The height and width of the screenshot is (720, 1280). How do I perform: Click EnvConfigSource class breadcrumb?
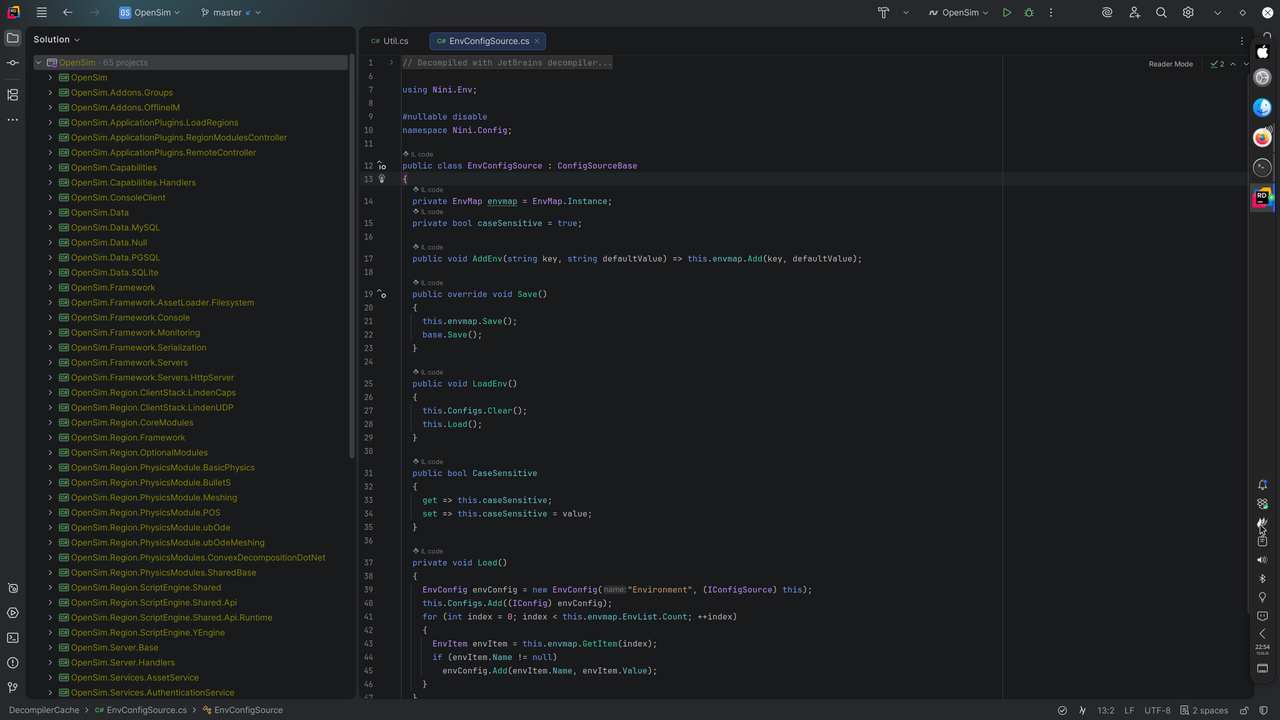click(242, 710)
